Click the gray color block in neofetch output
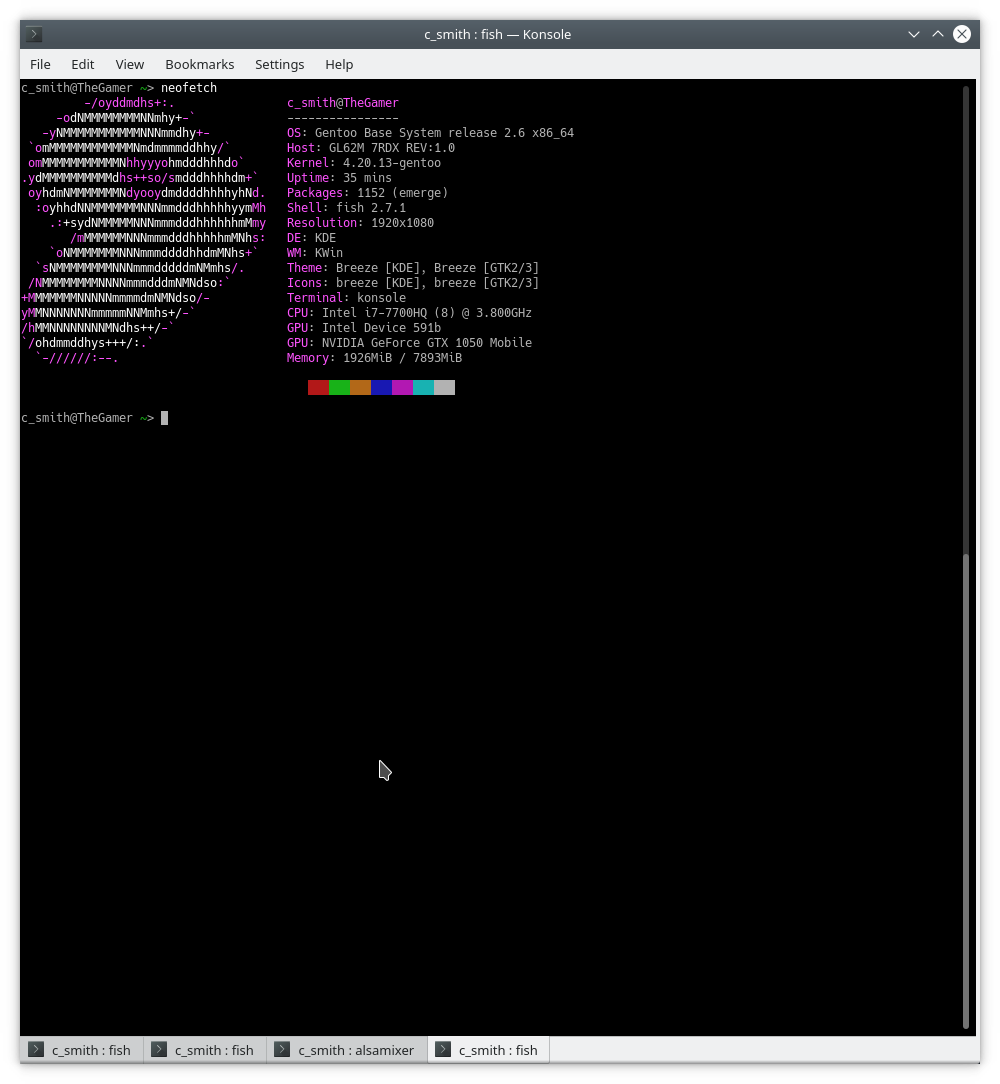The image size is (1000, 1084). coord(445,388)
